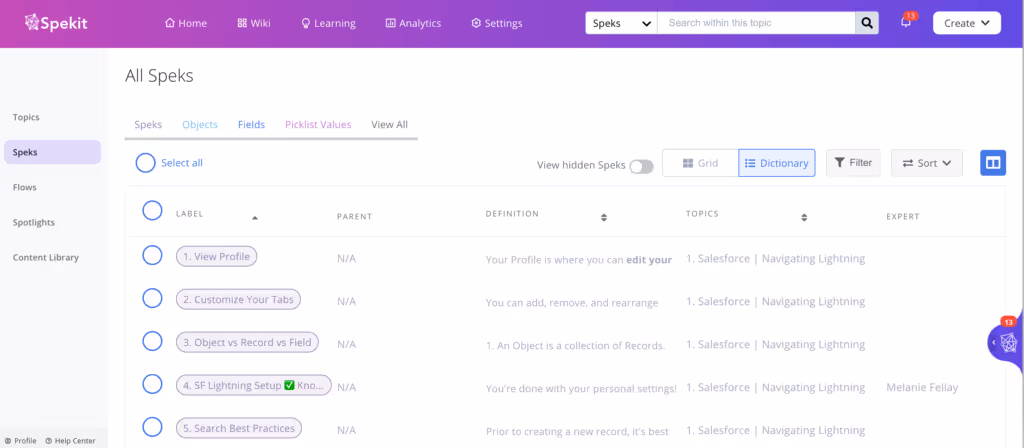Switch to the Objects tab
Screen dimensions: 1024x448
200,124
